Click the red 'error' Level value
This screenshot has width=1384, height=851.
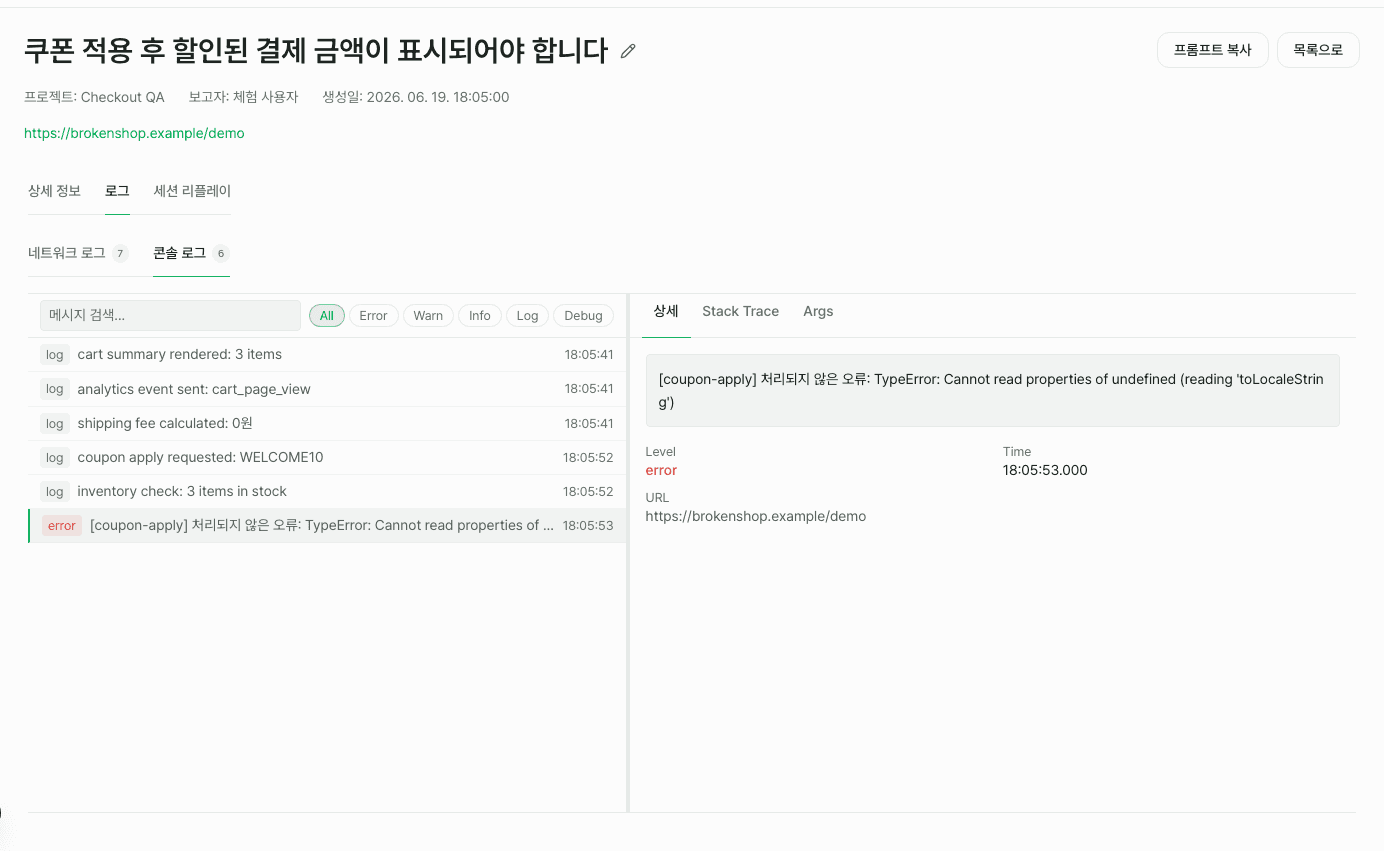click(x=661, y=470)
